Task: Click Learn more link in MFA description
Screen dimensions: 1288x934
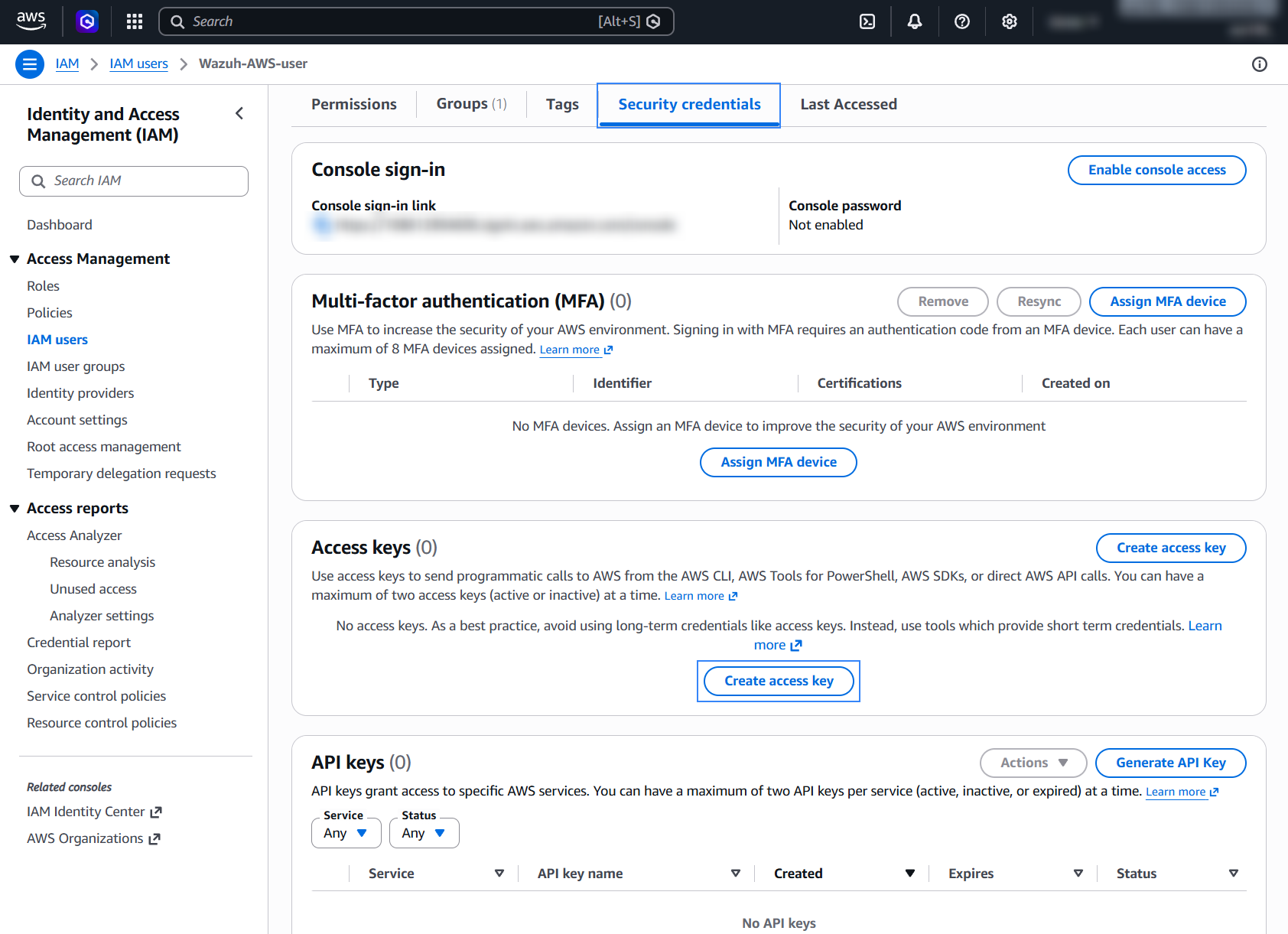Action: coord(576,350)
